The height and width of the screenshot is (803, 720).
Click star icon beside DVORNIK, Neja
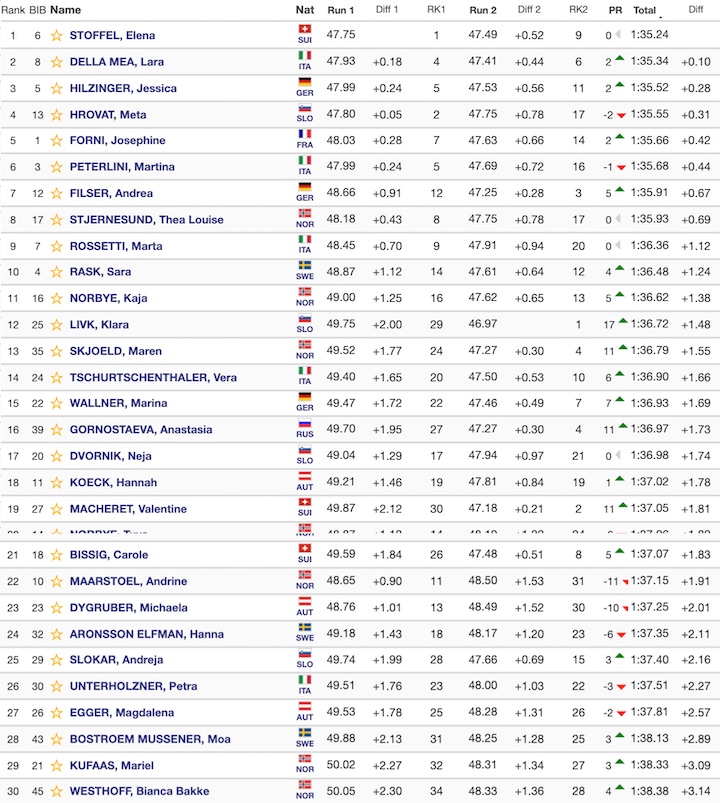56,456
